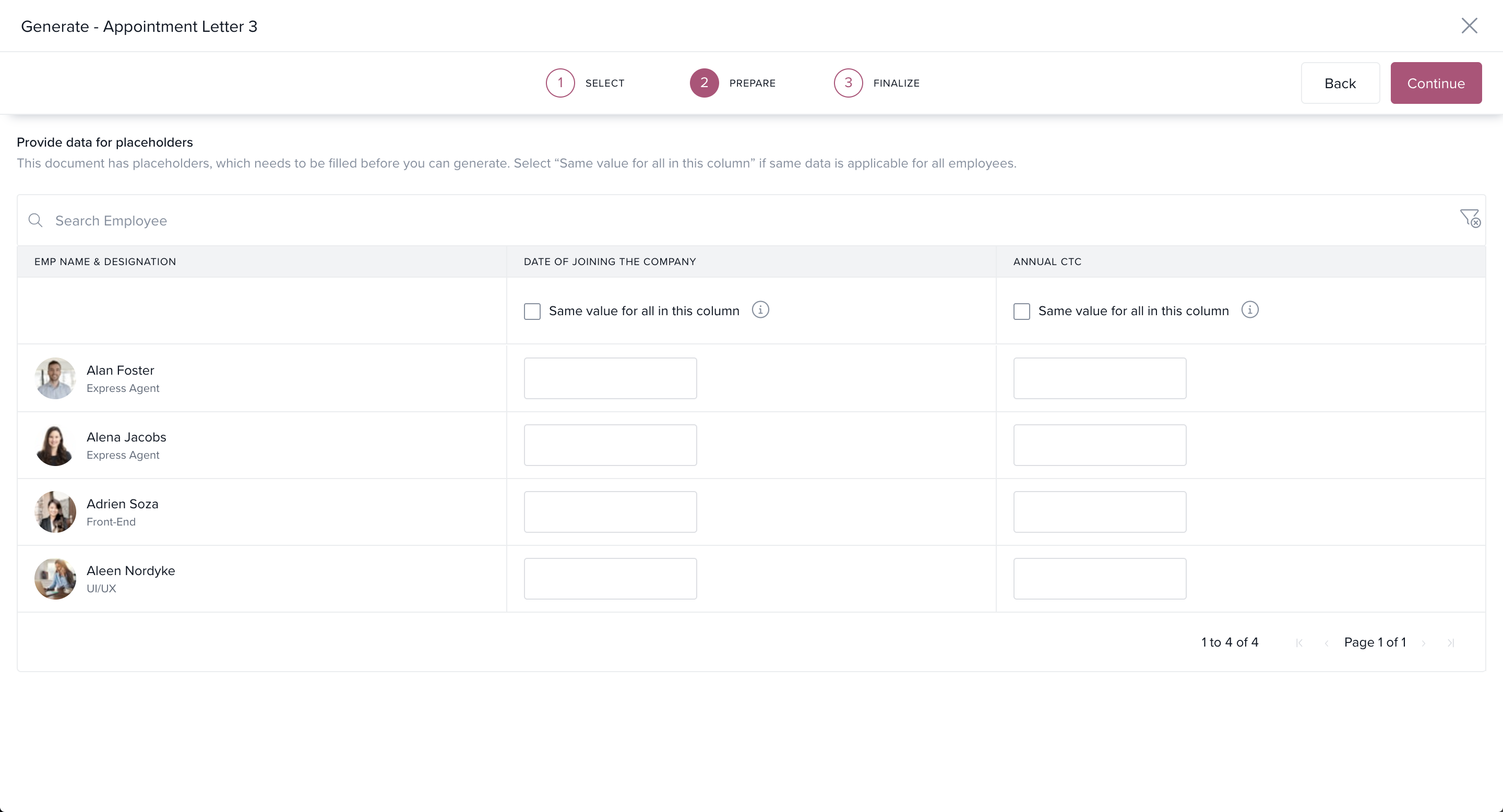The width and height of the screenshot is (1503, 812).
Task: Close the Generate Appointment Letter dialog
Action: point(1469,26)
